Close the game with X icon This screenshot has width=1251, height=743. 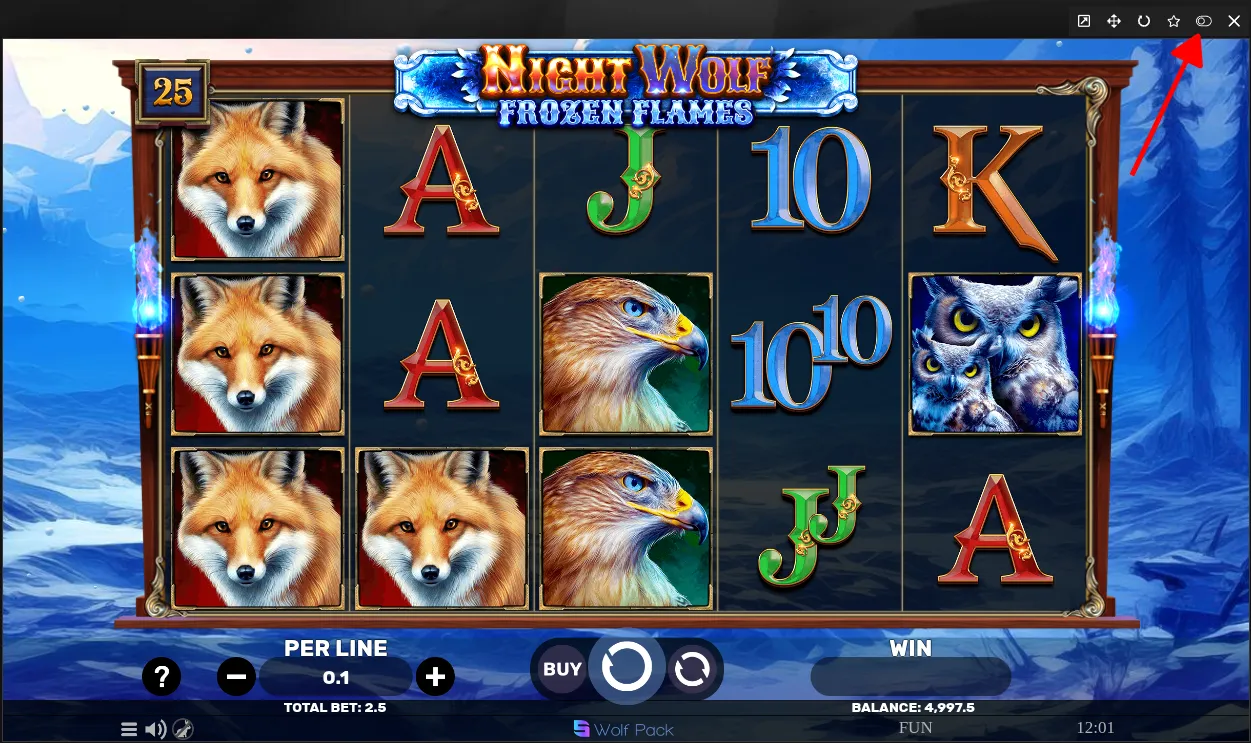coord(1234,21)
